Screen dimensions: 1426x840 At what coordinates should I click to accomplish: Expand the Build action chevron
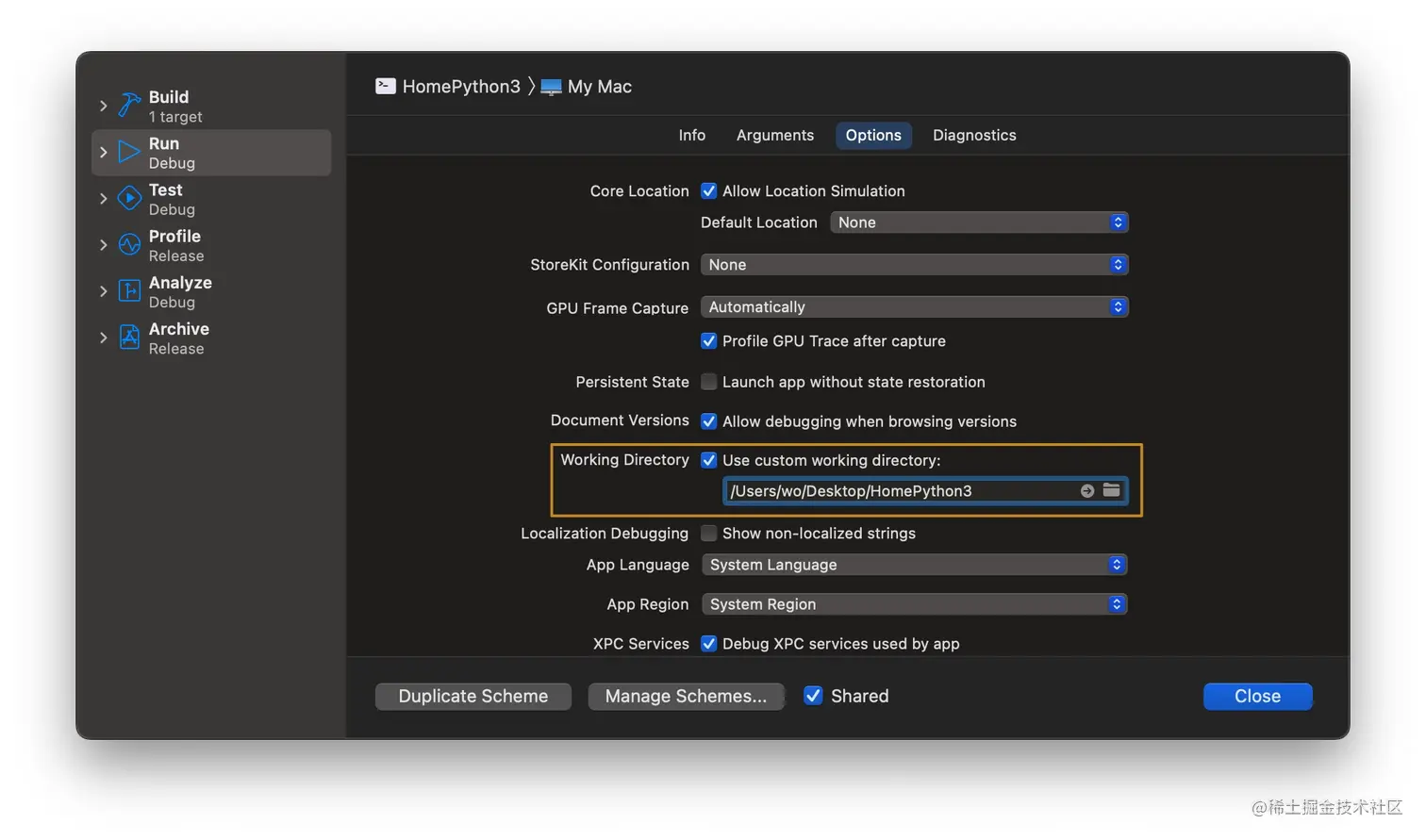tap(104, 106)
